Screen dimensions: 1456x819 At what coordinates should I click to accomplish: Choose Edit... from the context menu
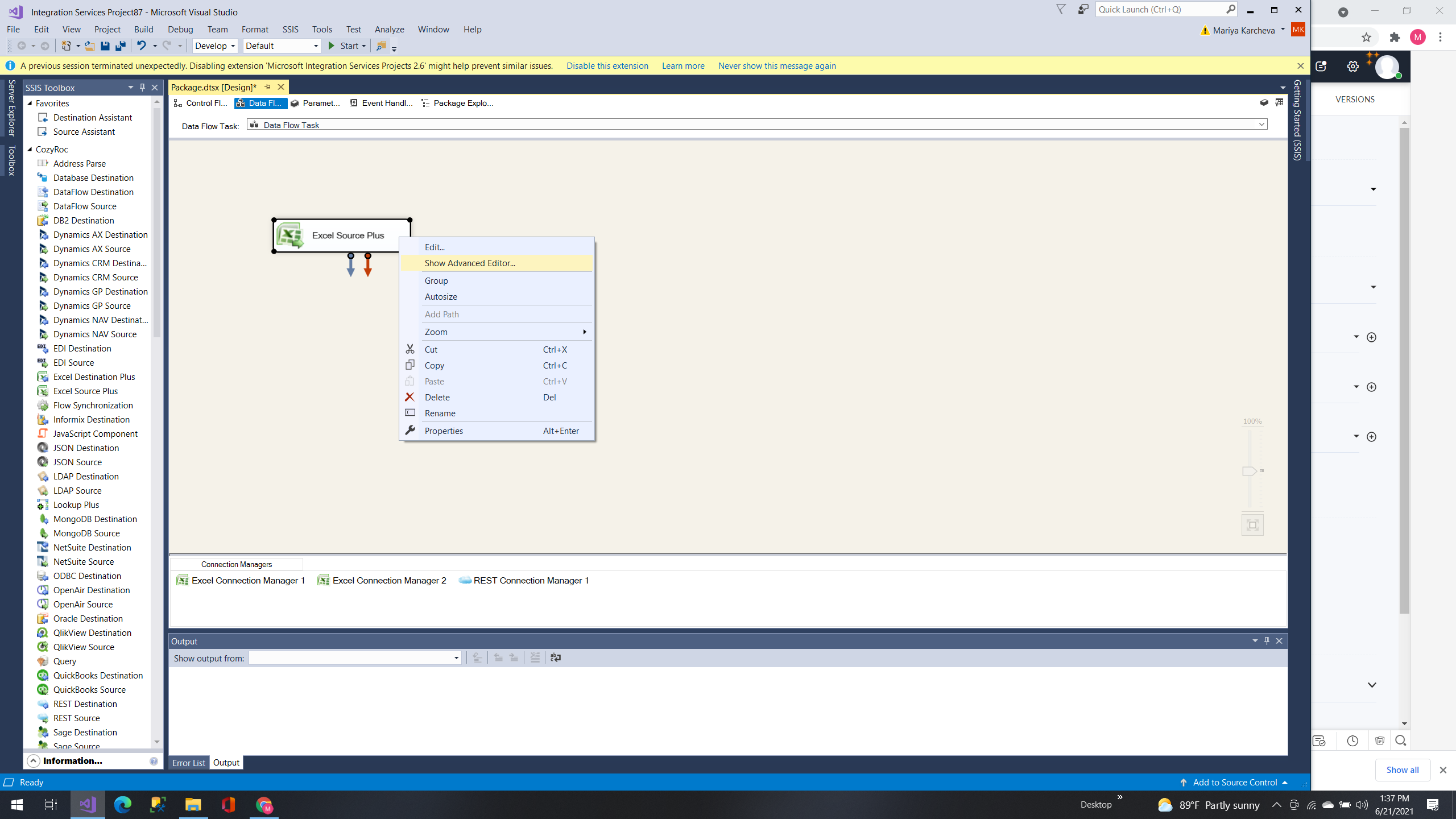[x=497, y=247]
